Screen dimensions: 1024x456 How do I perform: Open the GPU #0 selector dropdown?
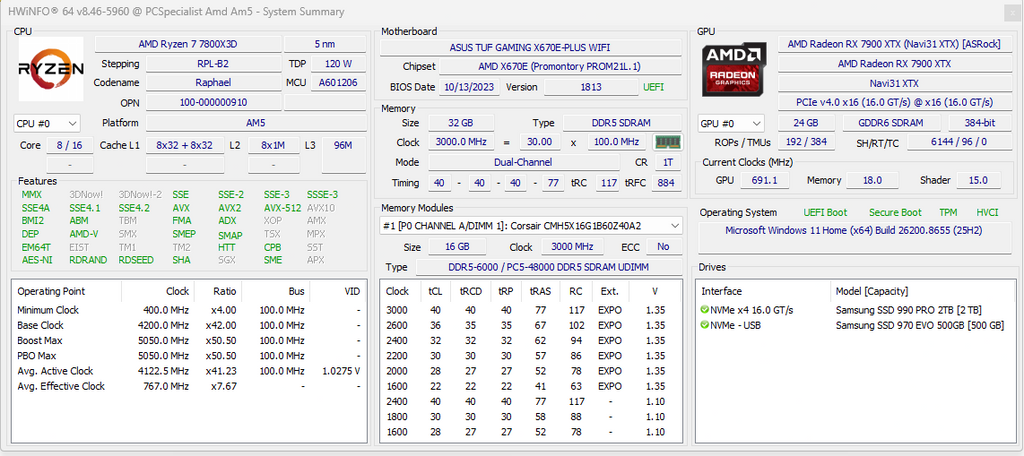(731, 123)
